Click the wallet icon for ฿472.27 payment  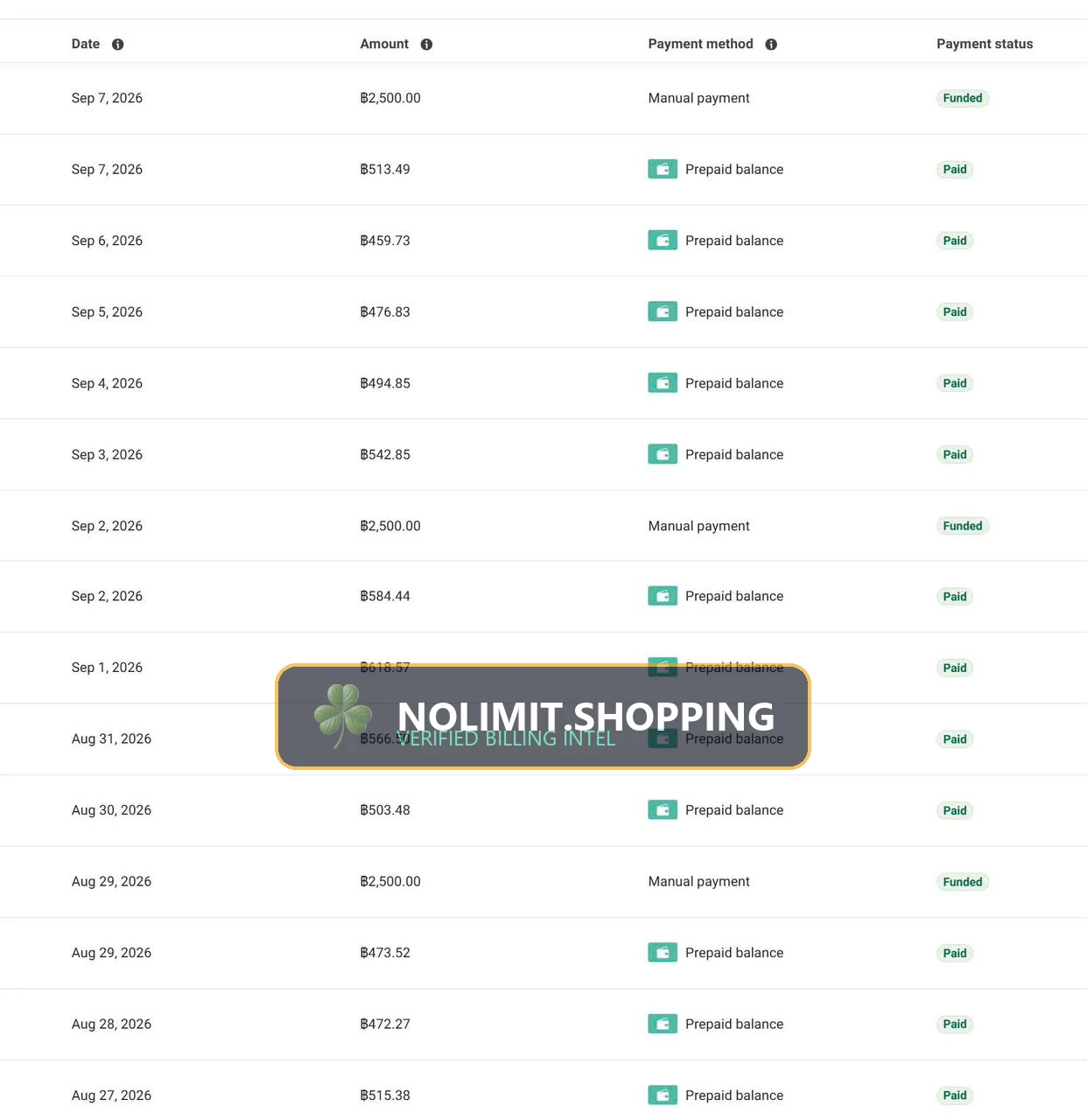tap(663, 1024)
